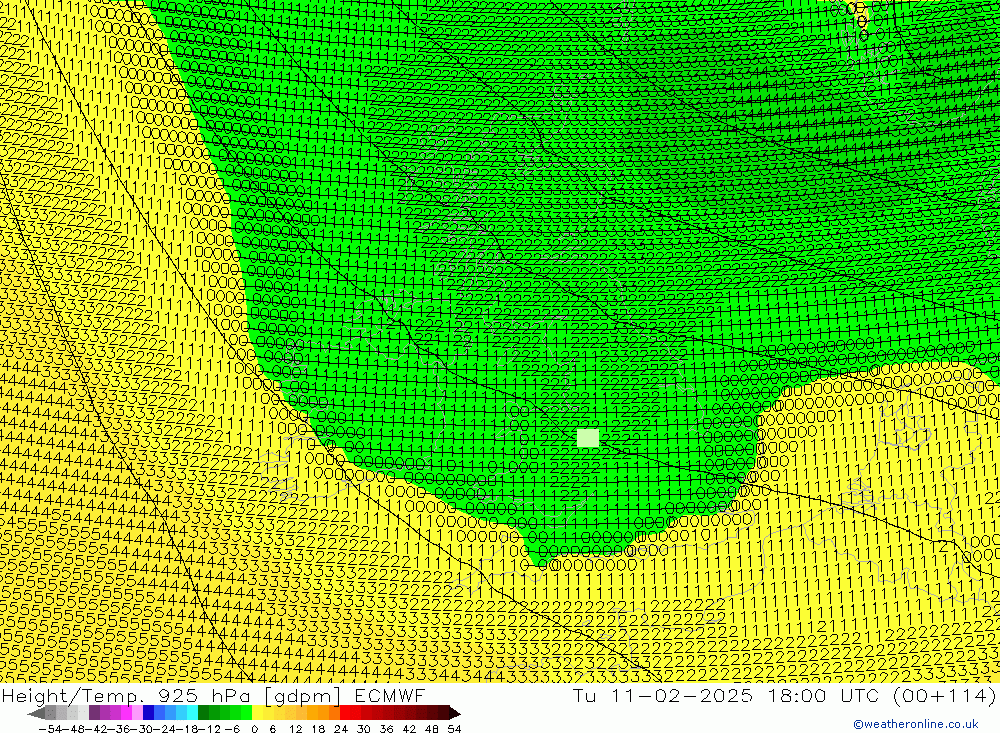Click the Height/Temp. 925 hPa ECMWF title
The image size is (1000, 733).
[213, 695]
